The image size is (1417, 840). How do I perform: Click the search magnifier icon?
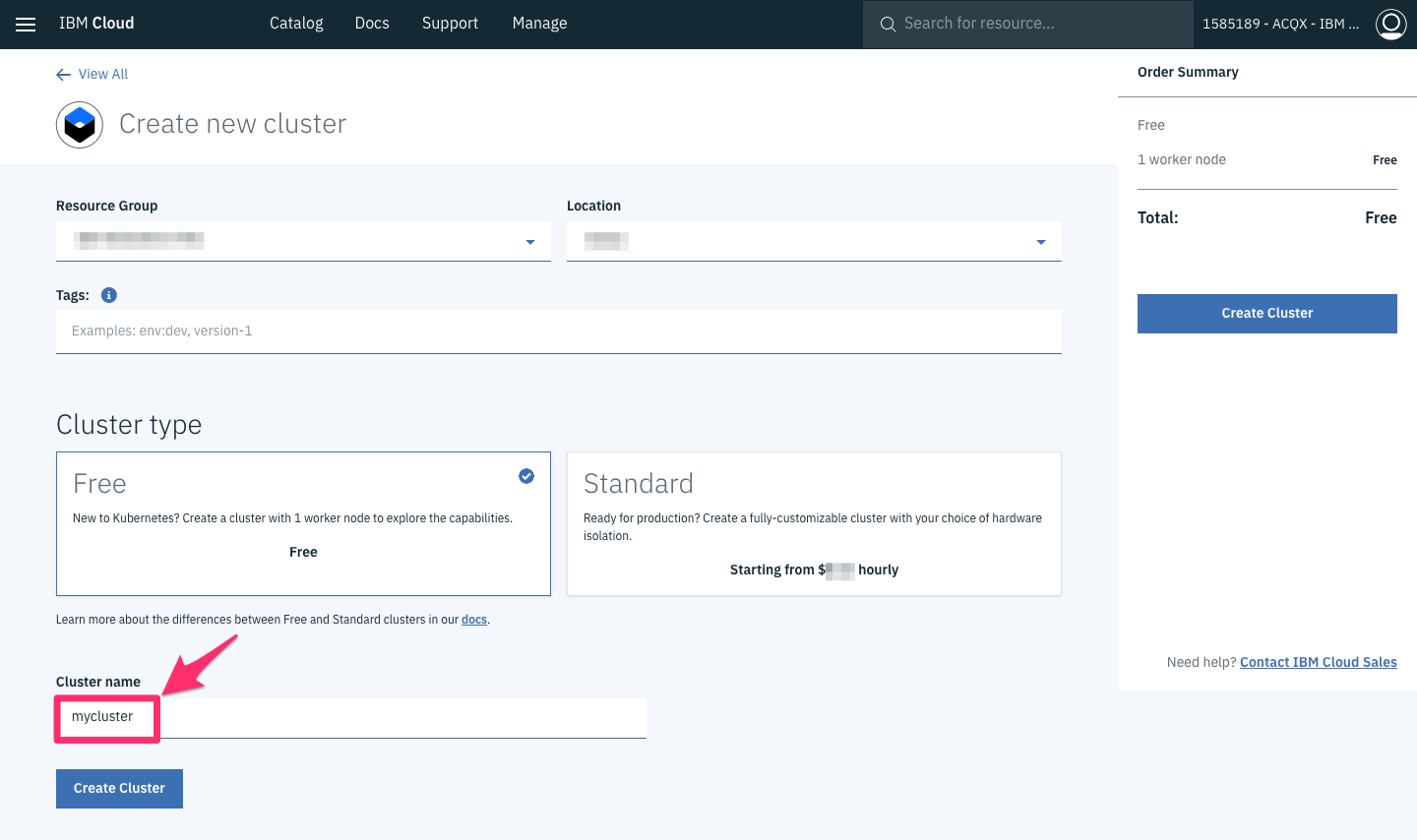pyautogui.click(x=888, y=24)
